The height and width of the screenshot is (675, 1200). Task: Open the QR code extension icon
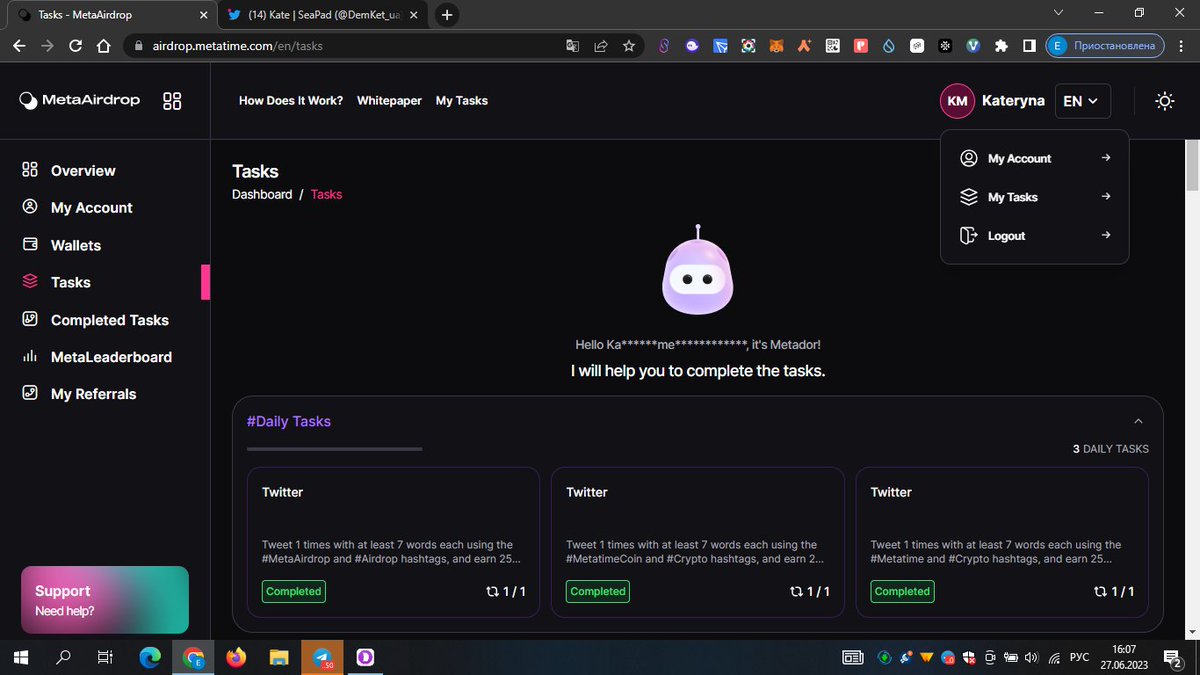click(x=832, y=46)
